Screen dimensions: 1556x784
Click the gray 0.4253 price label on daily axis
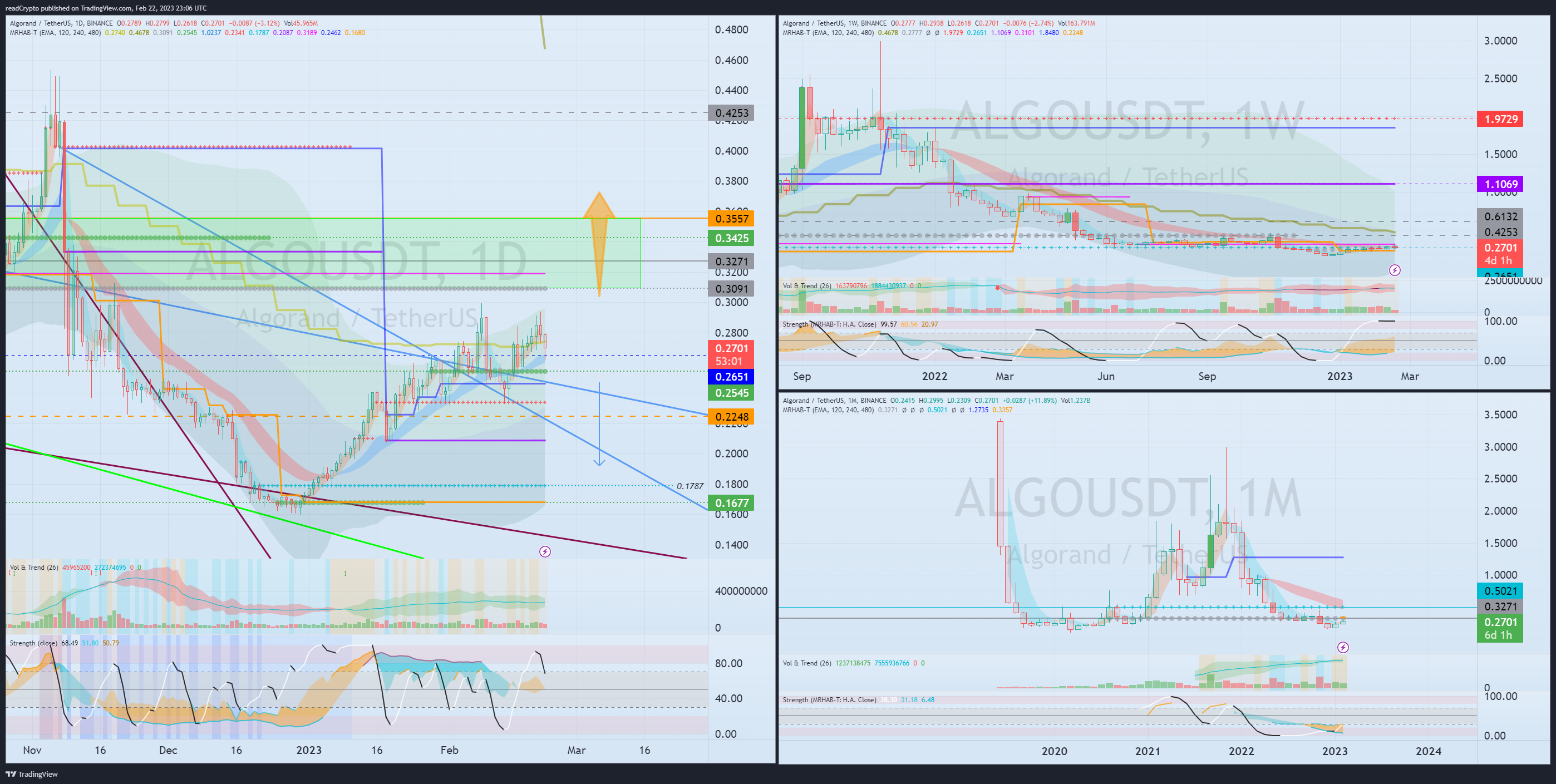pyautogui.click(x=731, y=113)
